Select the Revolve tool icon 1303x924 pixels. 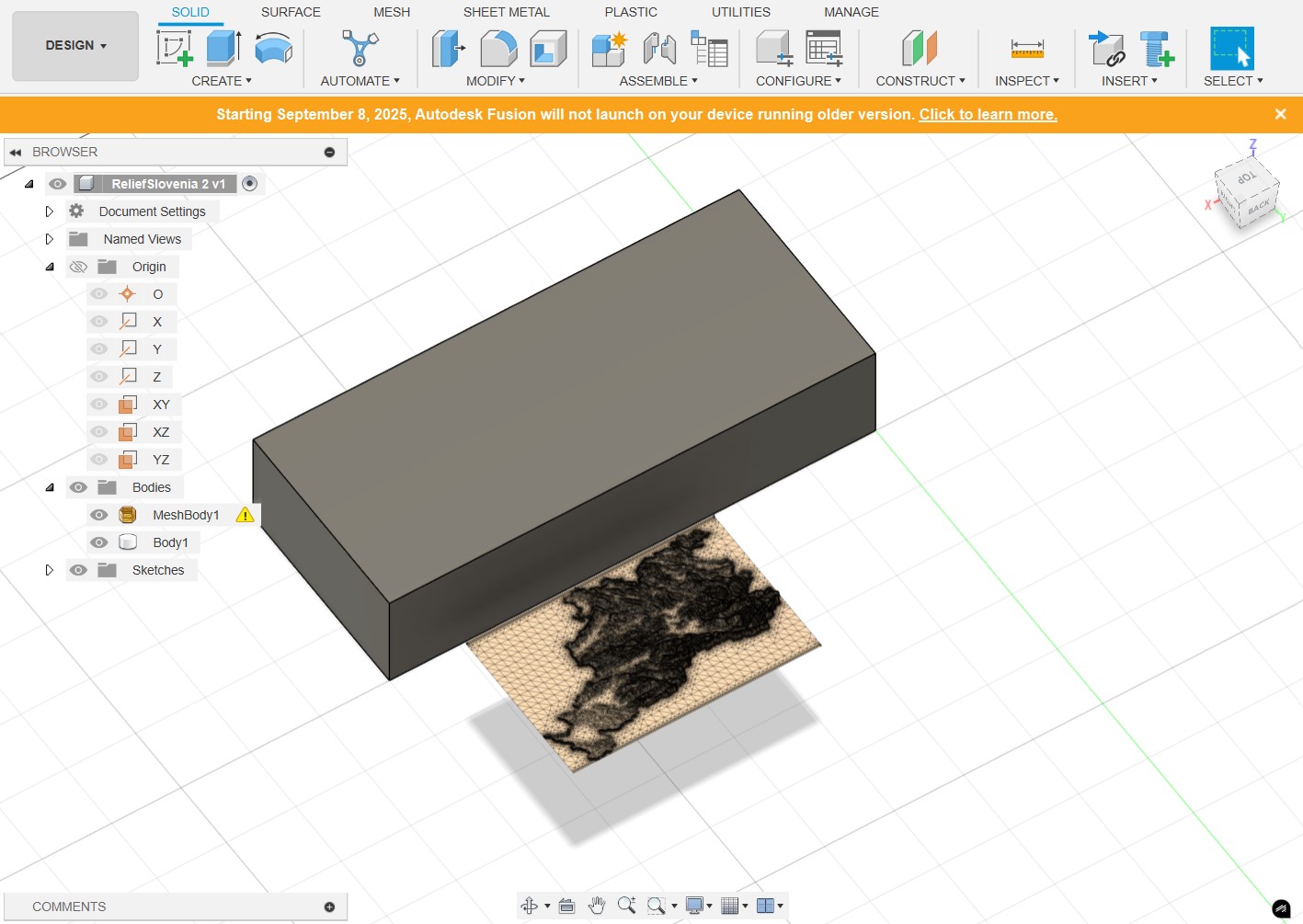coord(273,48)
